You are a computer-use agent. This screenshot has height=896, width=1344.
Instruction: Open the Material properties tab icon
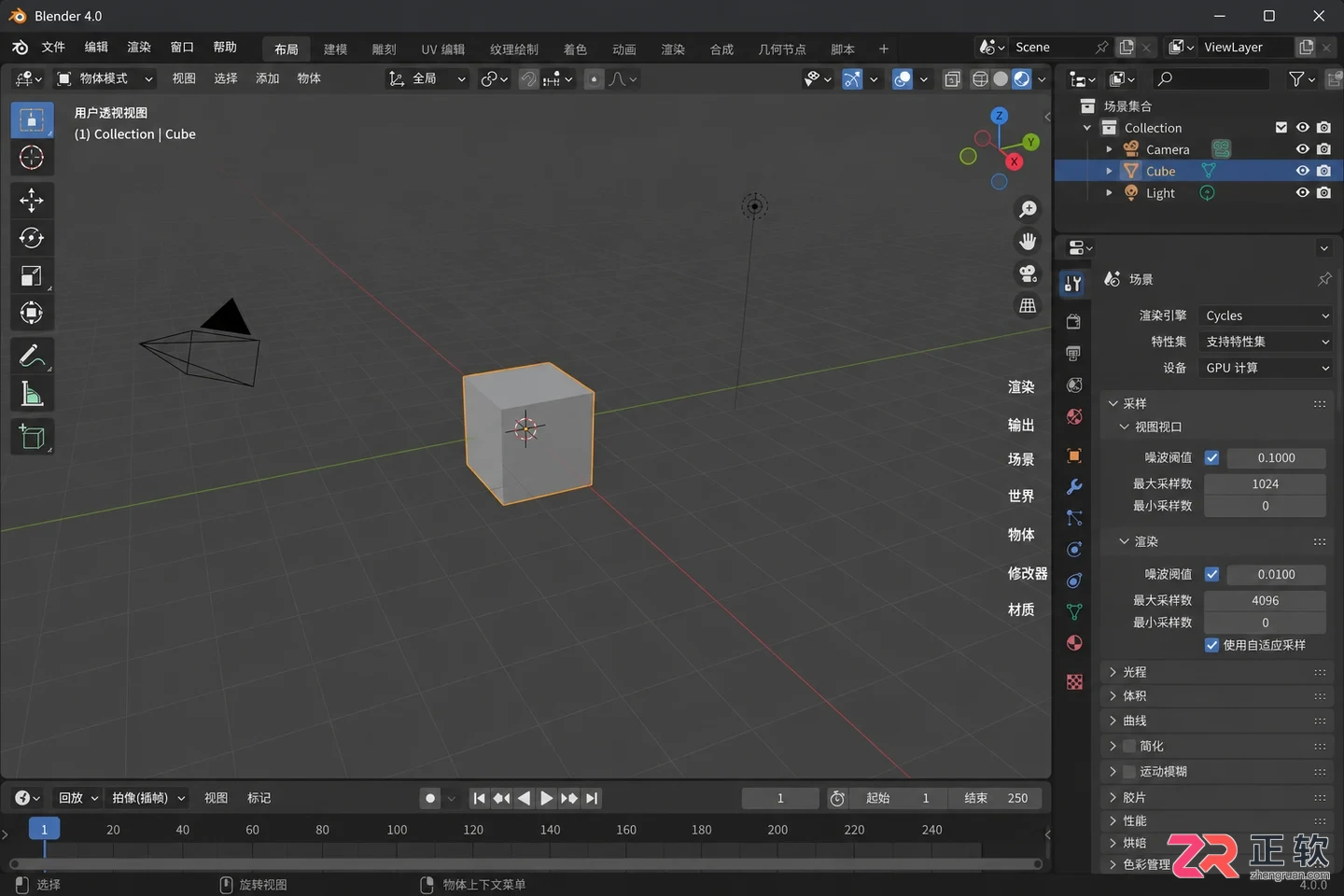[x=1074, y=643]
